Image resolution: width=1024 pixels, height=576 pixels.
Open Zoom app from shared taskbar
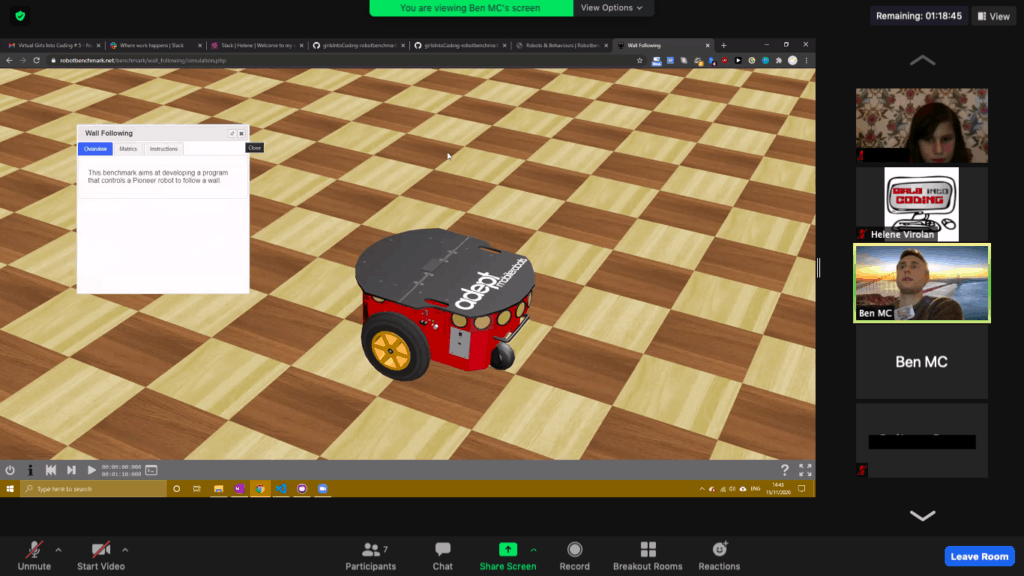coord(323,488)
